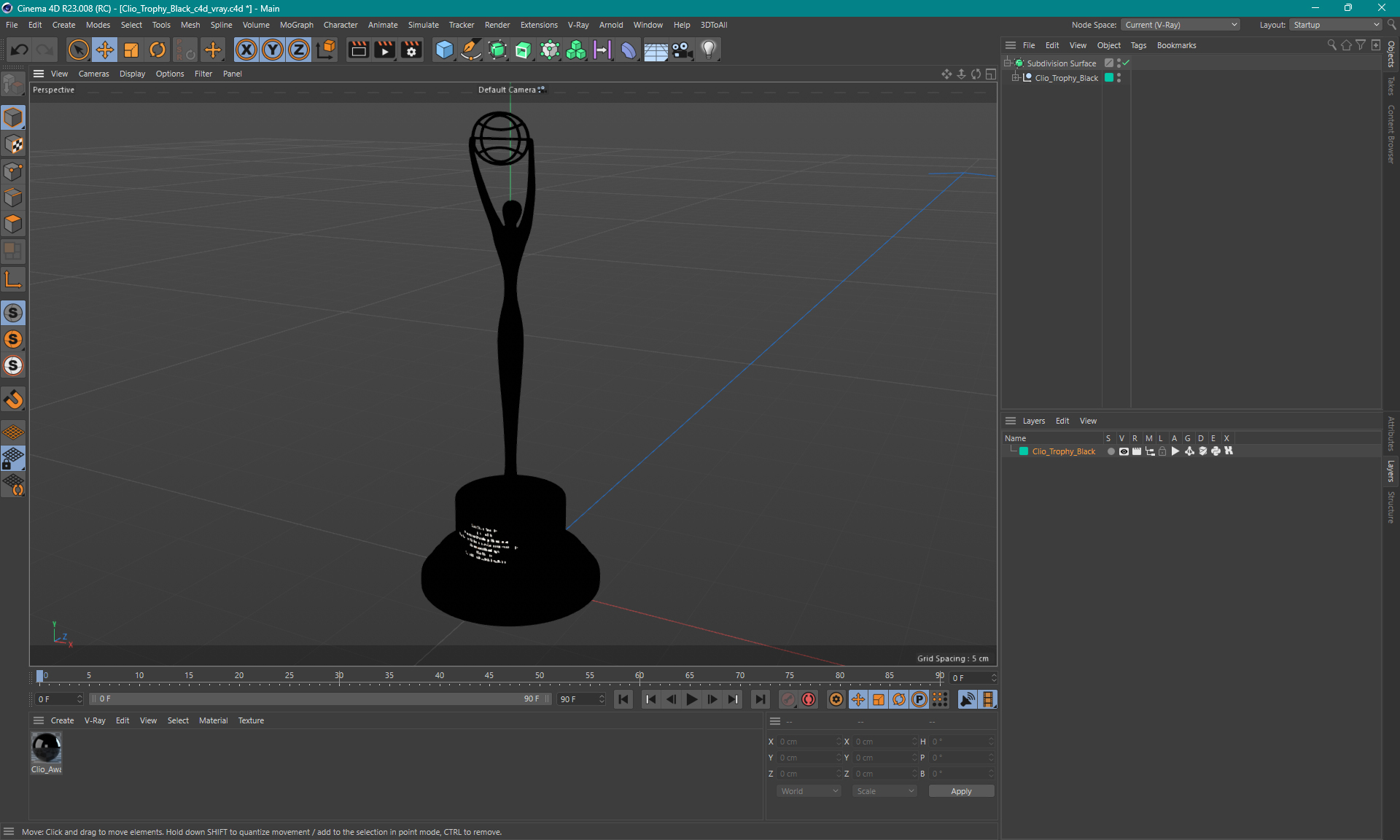Screen dimensions: 1400x840
Task: Open the Simulate menu
Action: [x=423, y=25]
